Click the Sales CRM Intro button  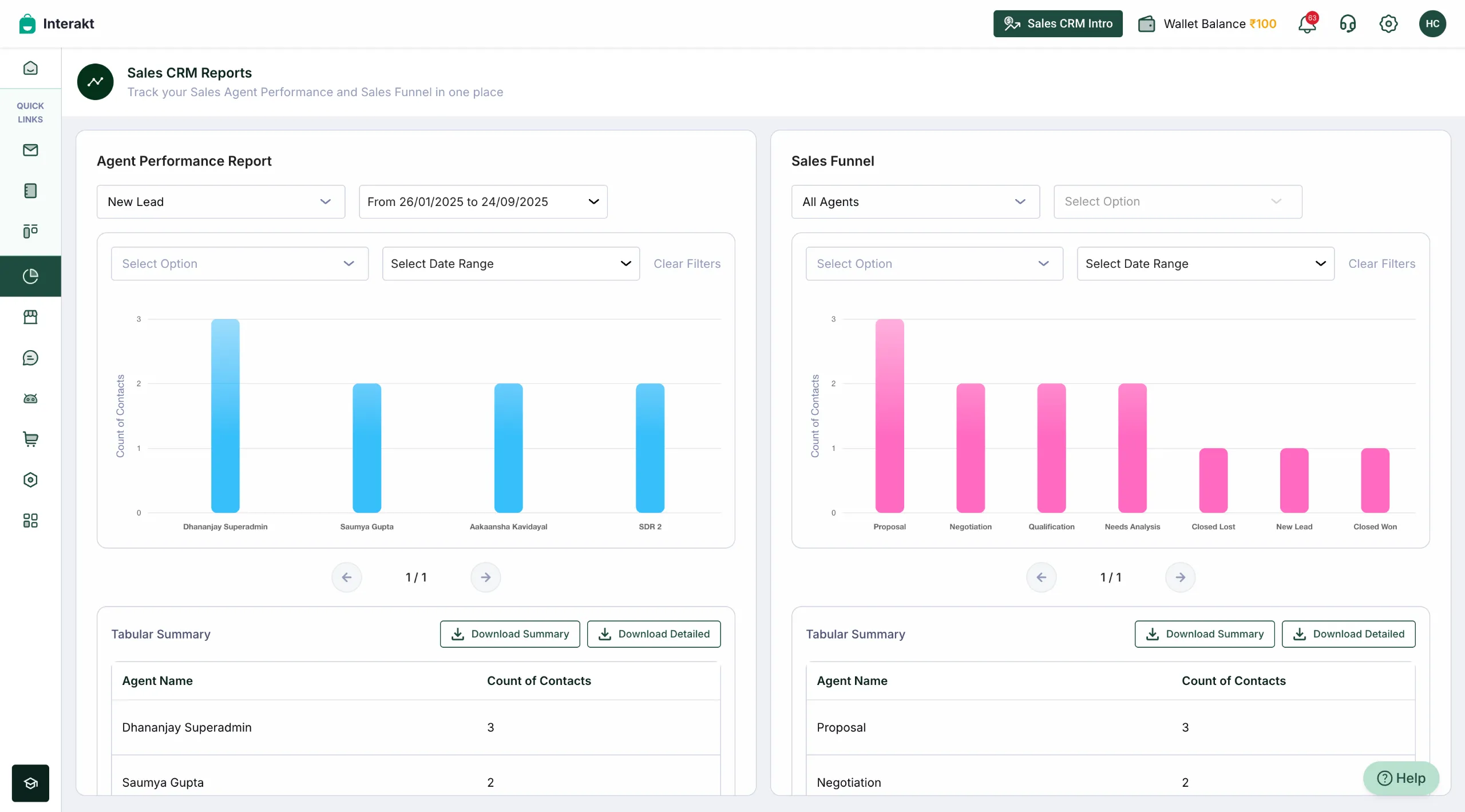click(x=1058, y=23)
